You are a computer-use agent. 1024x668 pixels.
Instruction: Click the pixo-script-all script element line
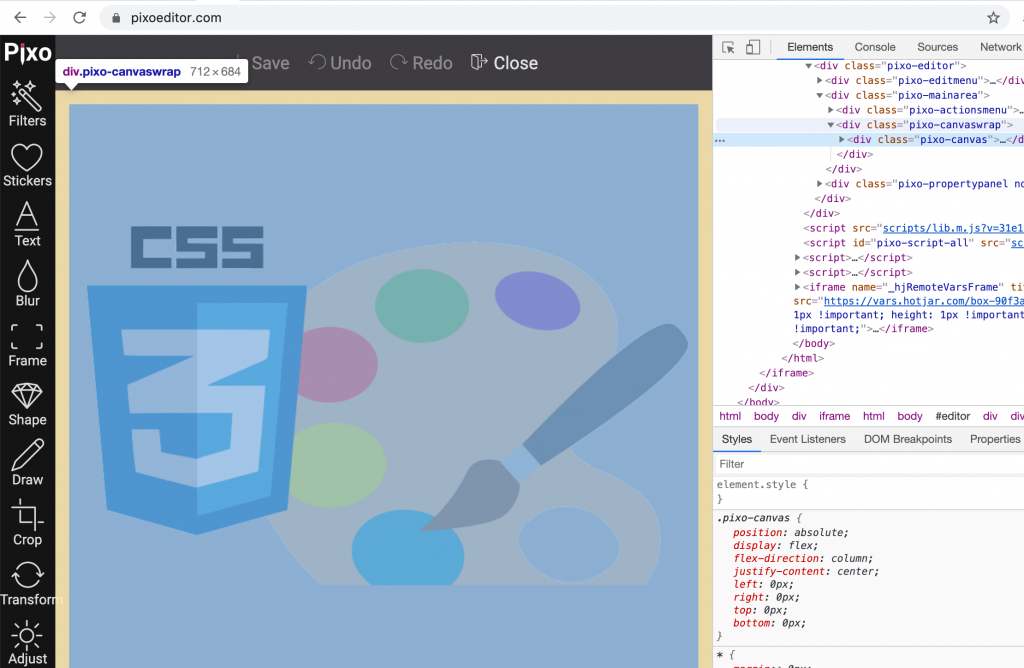[x=913, y=243]
